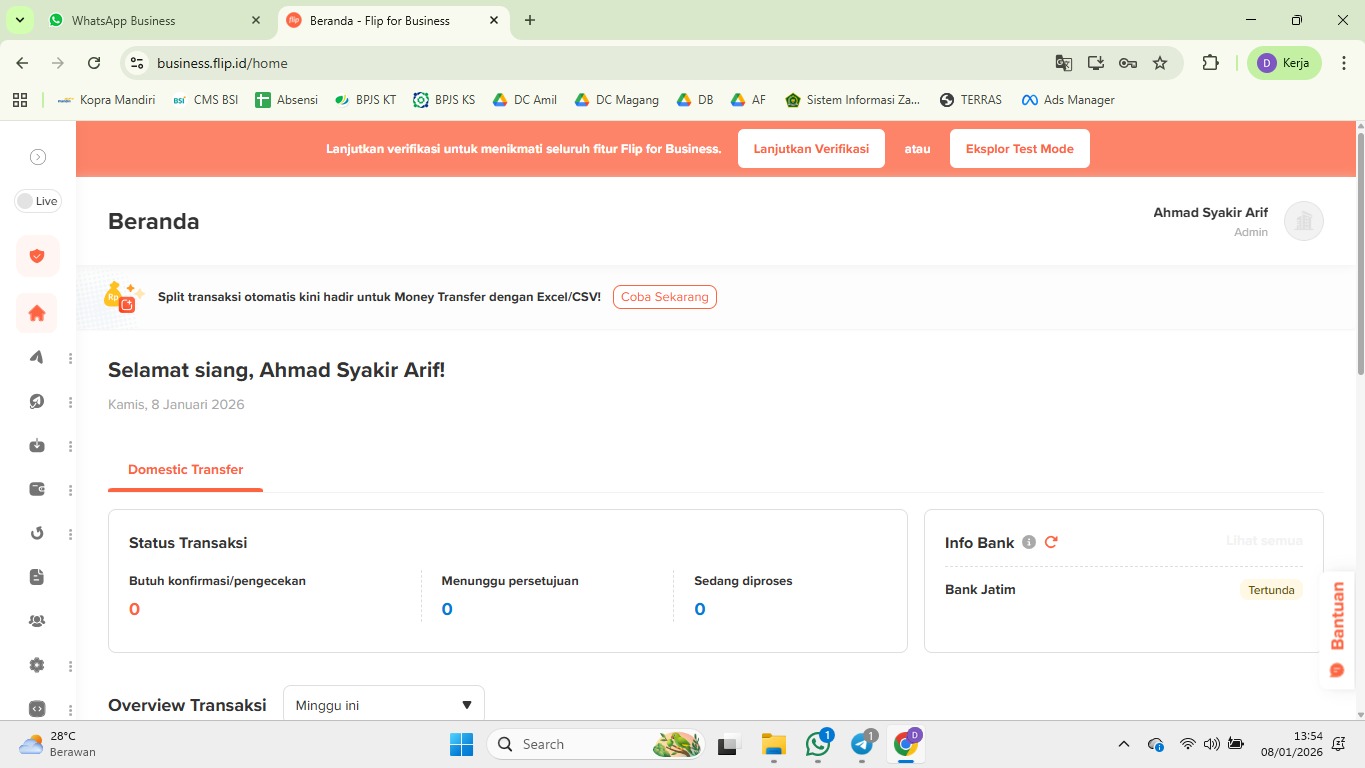
Task: Open the team members icon in sidebar
Action: point(37,621)
